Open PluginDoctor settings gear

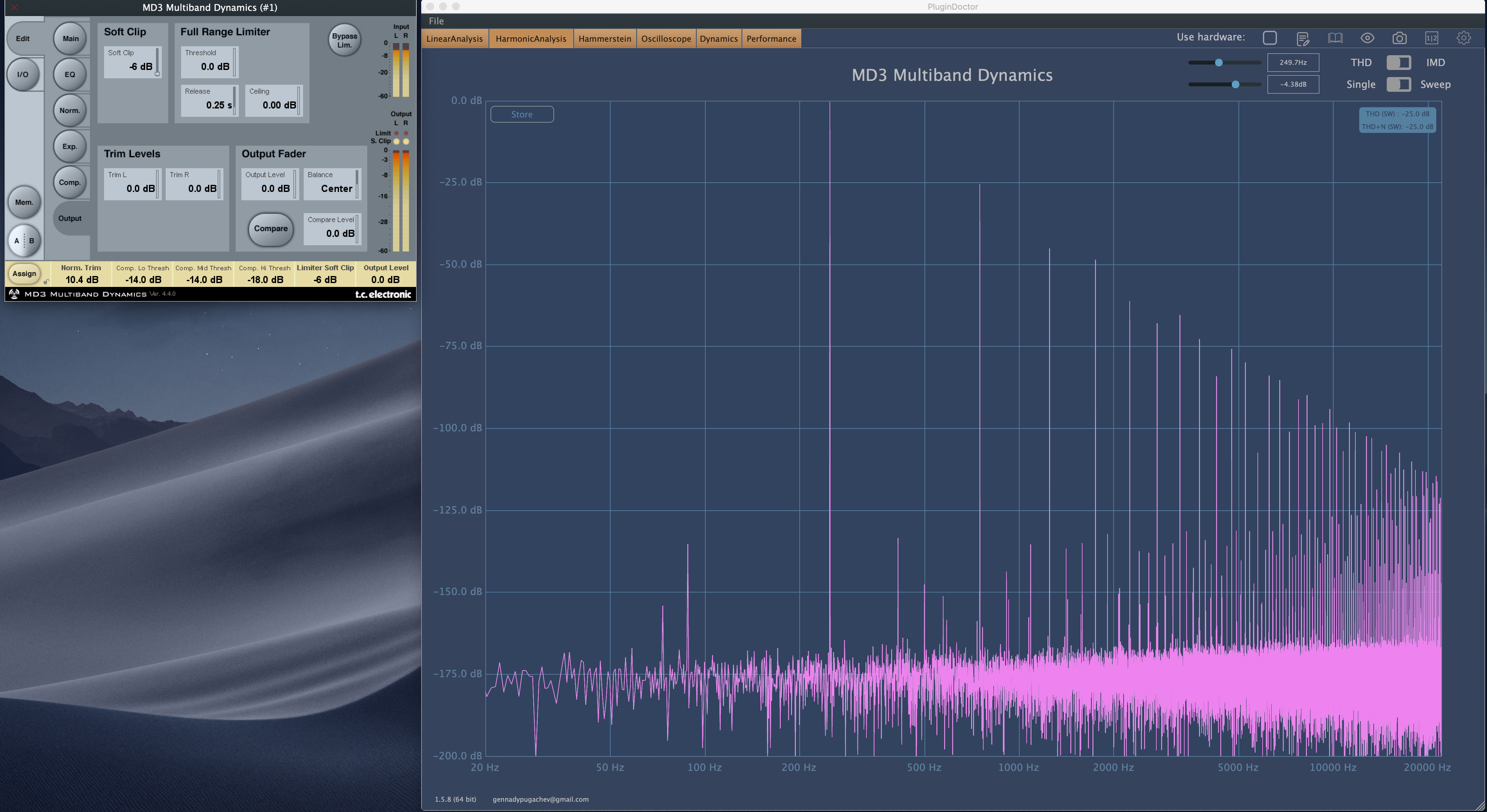(x=1463, y=38)
